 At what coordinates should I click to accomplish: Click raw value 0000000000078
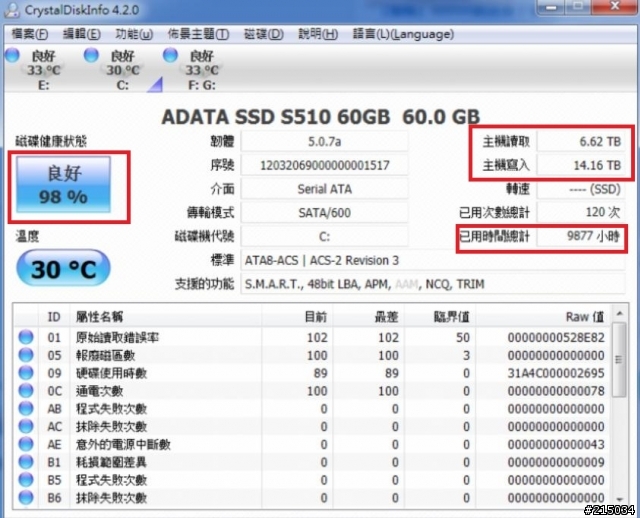[x=556, y=391]
